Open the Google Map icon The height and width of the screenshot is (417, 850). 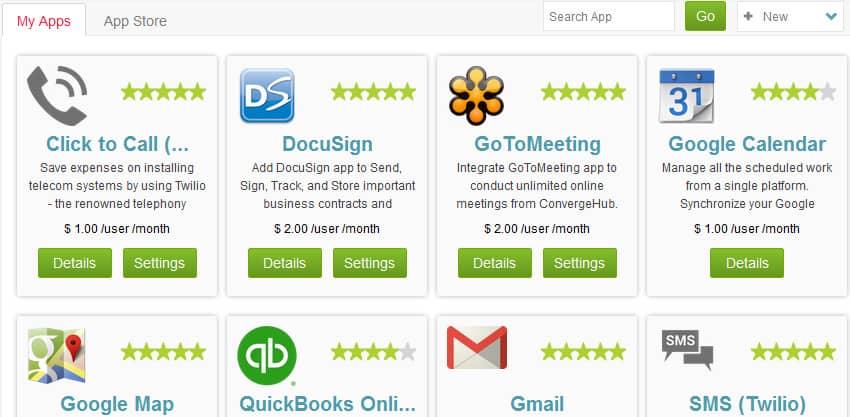(56, 356)
